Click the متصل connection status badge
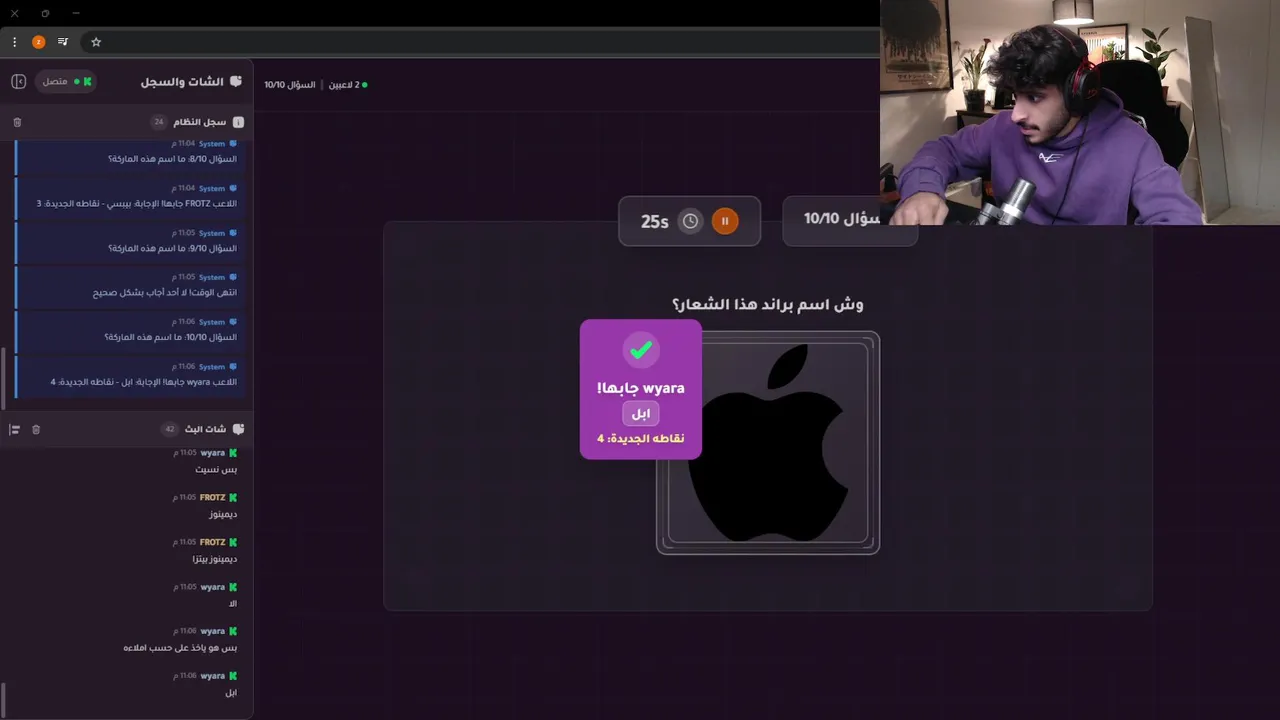The width and height of the screenshot is (1280, 720). pyautogui.click(x=66, y=81)
